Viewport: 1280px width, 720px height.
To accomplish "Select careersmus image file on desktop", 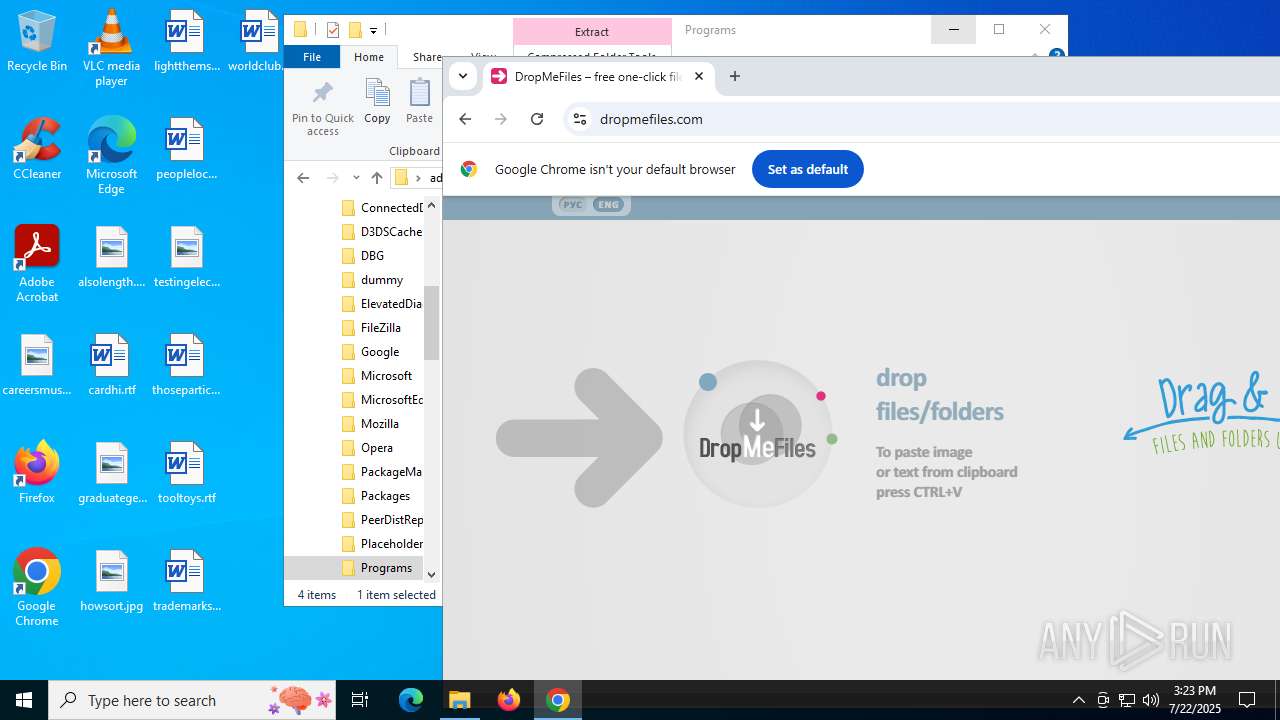I will point(37,365).
